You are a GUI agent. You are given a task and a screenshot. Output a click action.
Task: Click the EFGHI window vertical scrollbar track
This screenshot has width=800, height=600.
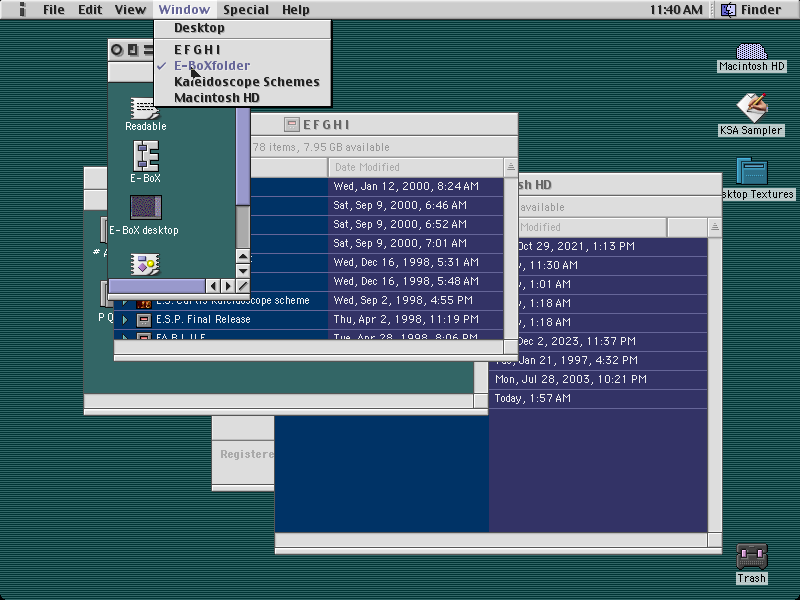[x=511, y=258]
